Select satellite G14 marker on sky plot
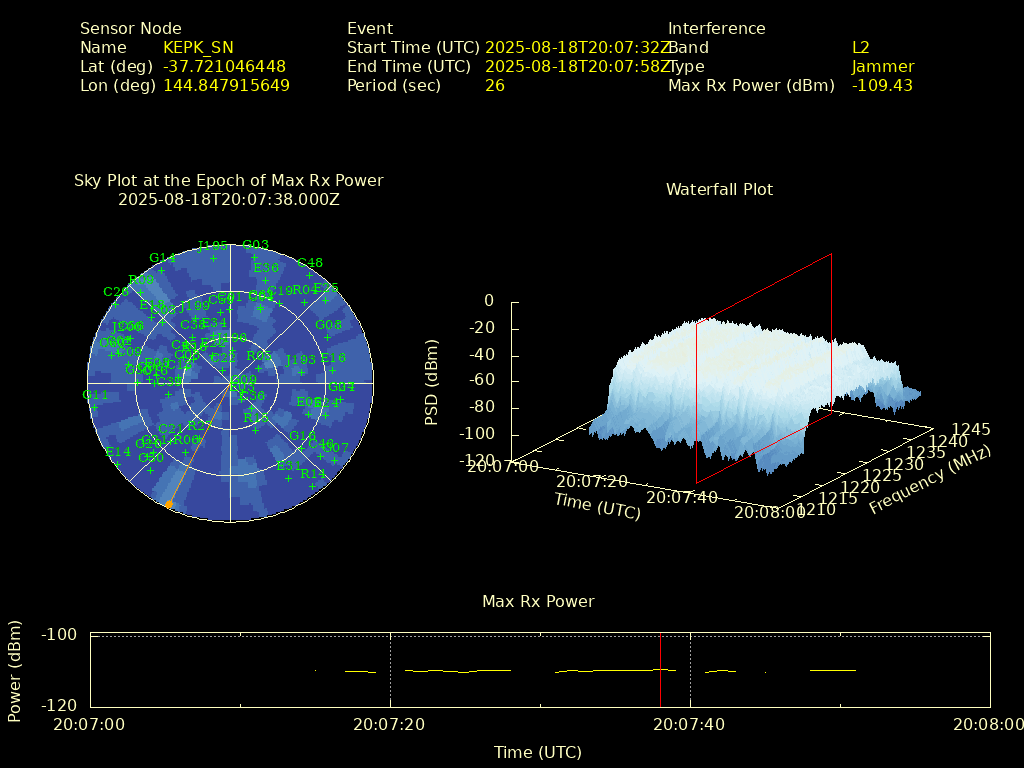 click(161, 271)
